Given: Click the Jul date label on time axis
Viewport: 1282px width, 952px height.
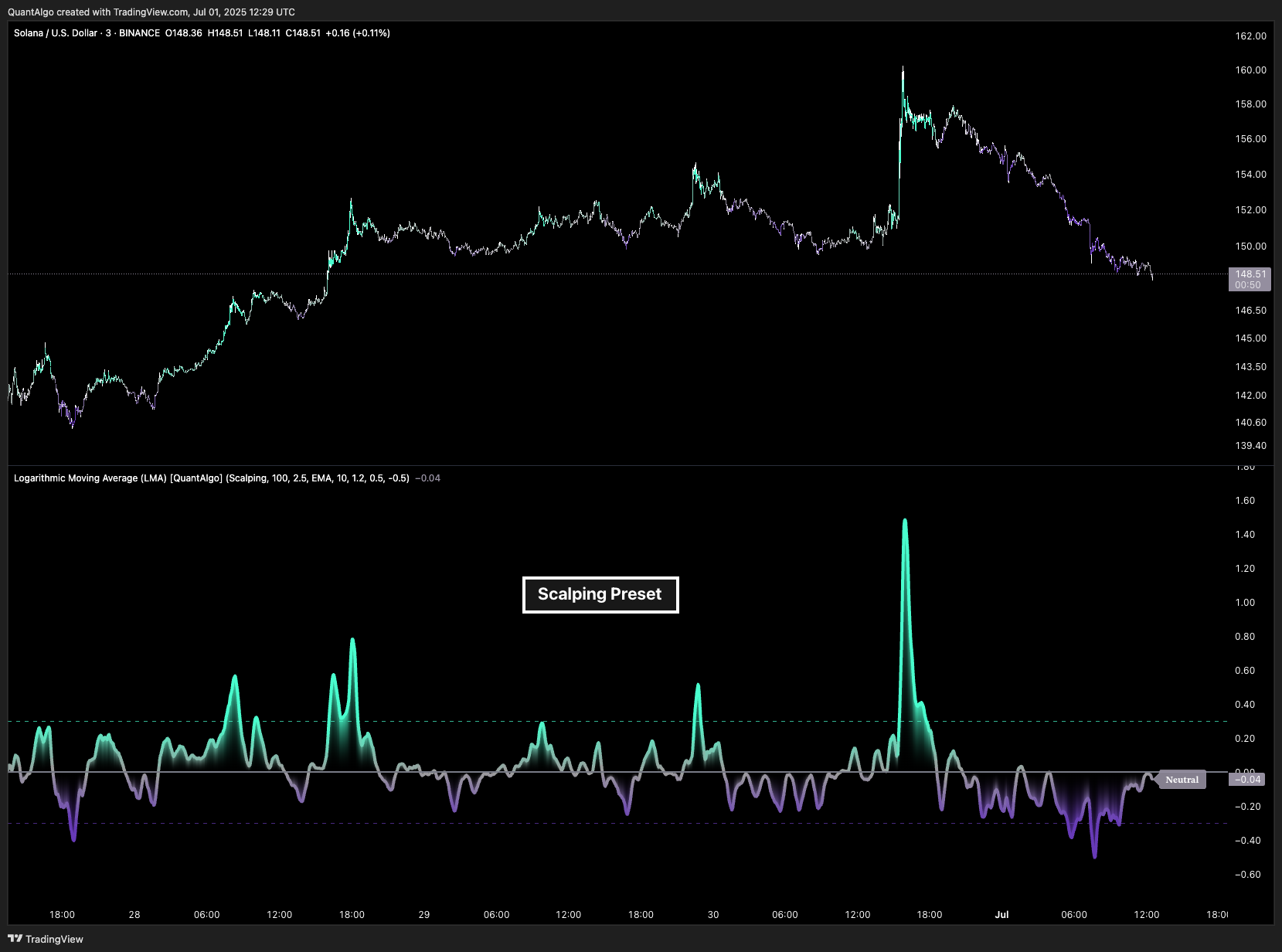Looking at the screenshot, I should point(1001,915).
